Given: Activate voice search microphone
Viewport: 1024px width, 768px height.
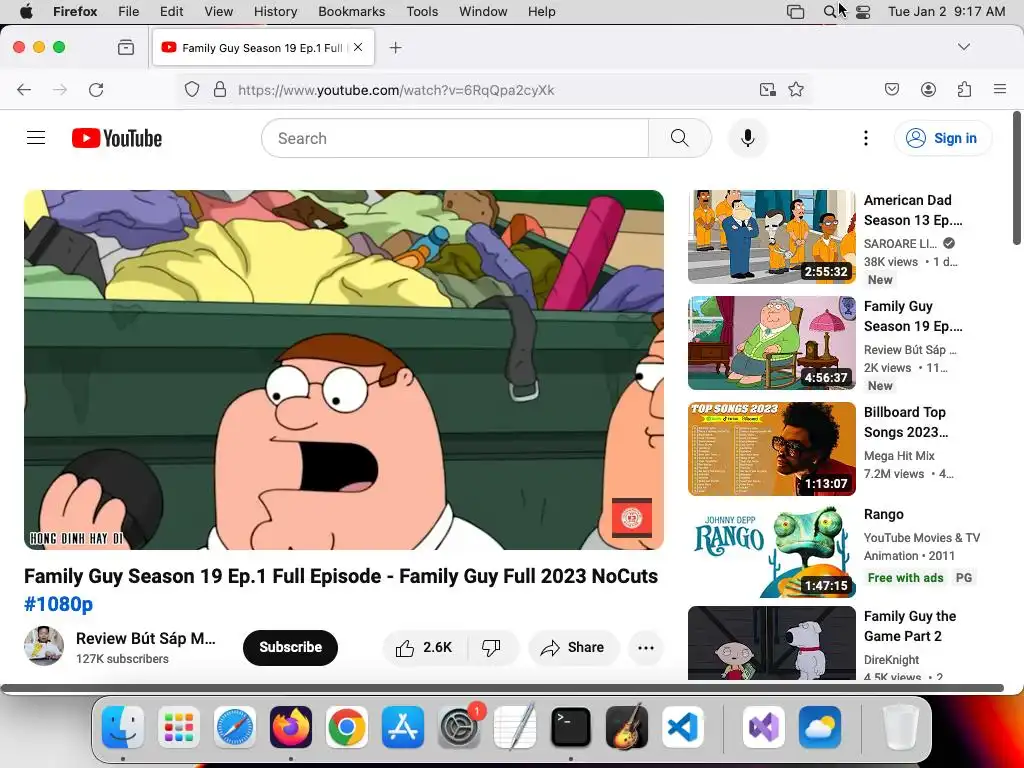Looking at the screenshot, I should [x=748, y=138].
